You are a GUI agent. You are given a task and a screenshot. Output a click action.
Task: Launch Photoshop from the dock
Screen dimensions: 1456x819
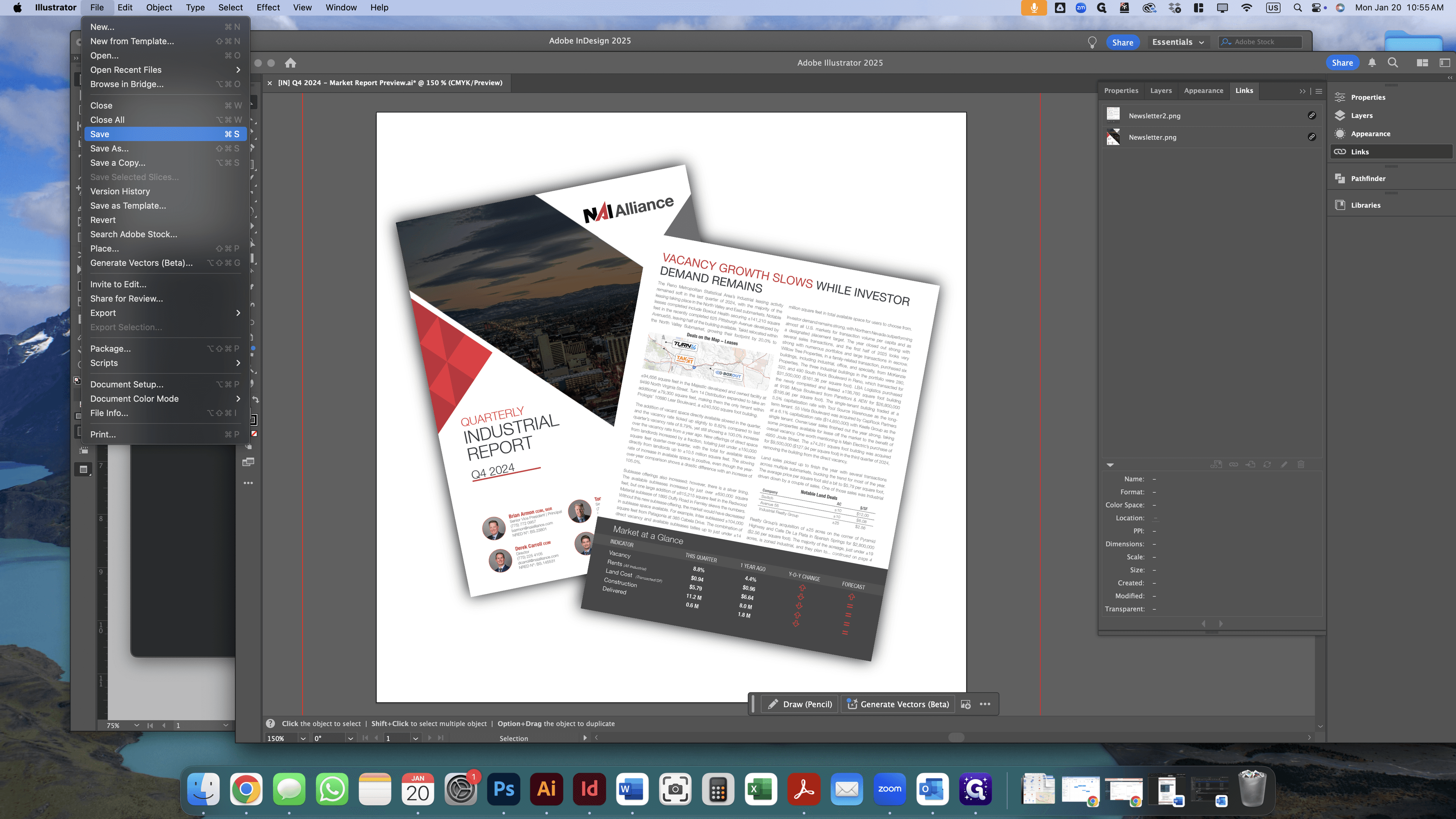pos(503,789)
